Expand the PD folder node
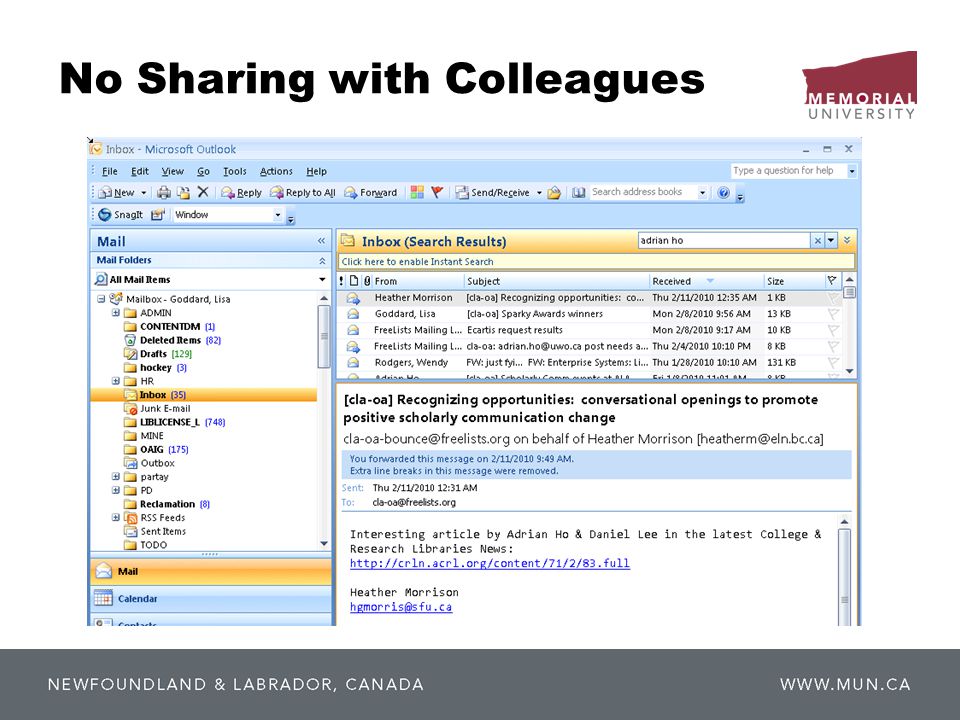This screenshot has width=960, height=720. pos(116,490)
